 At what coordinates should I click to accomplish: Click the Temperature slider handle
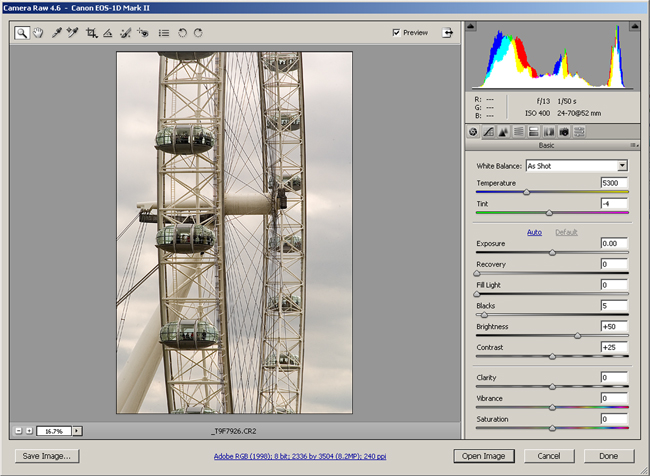tap(526, 192)
